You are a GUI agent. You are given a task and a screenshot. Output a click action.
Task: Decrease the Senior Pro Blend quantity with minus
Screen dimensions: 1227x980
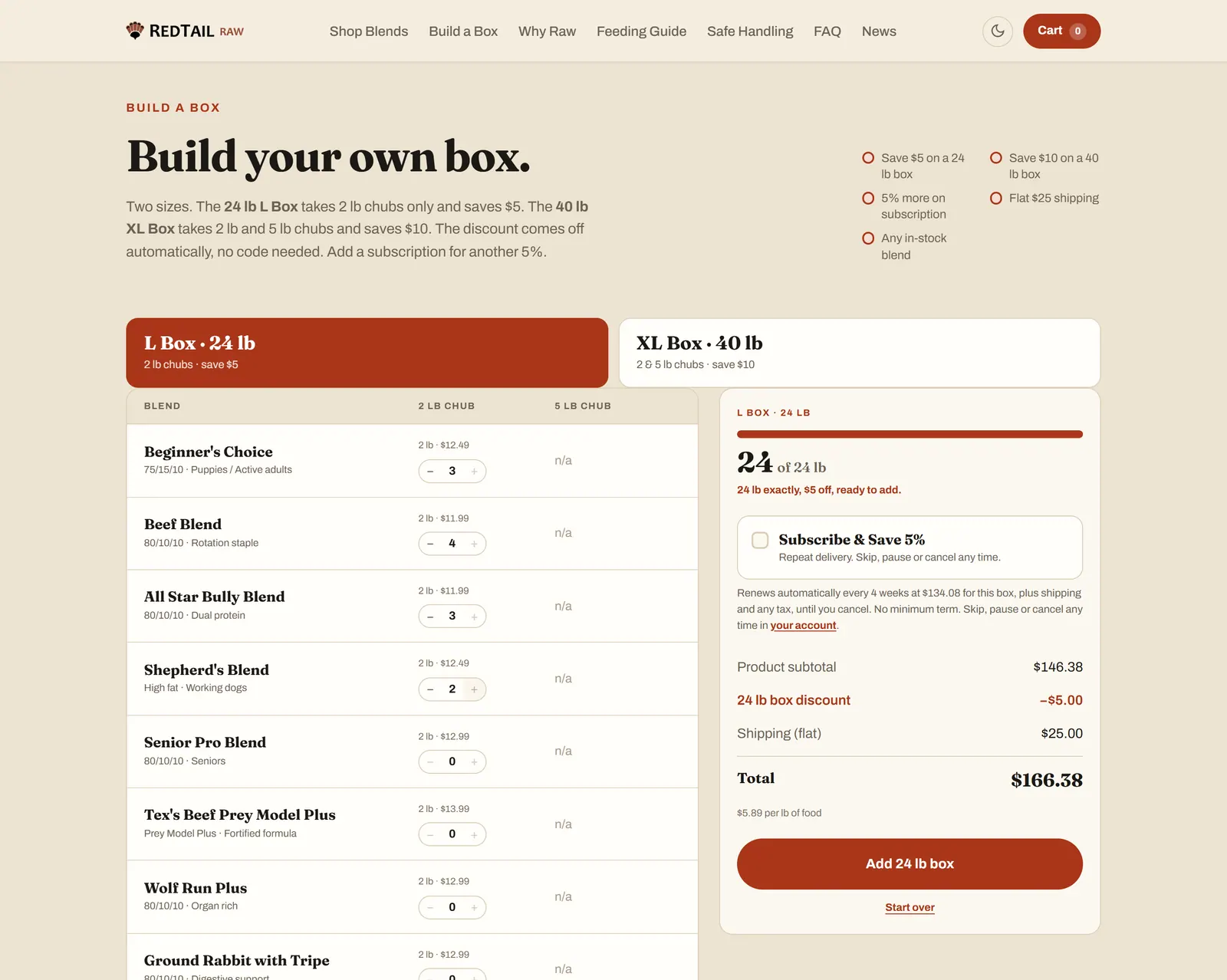[x=430, y=761]
